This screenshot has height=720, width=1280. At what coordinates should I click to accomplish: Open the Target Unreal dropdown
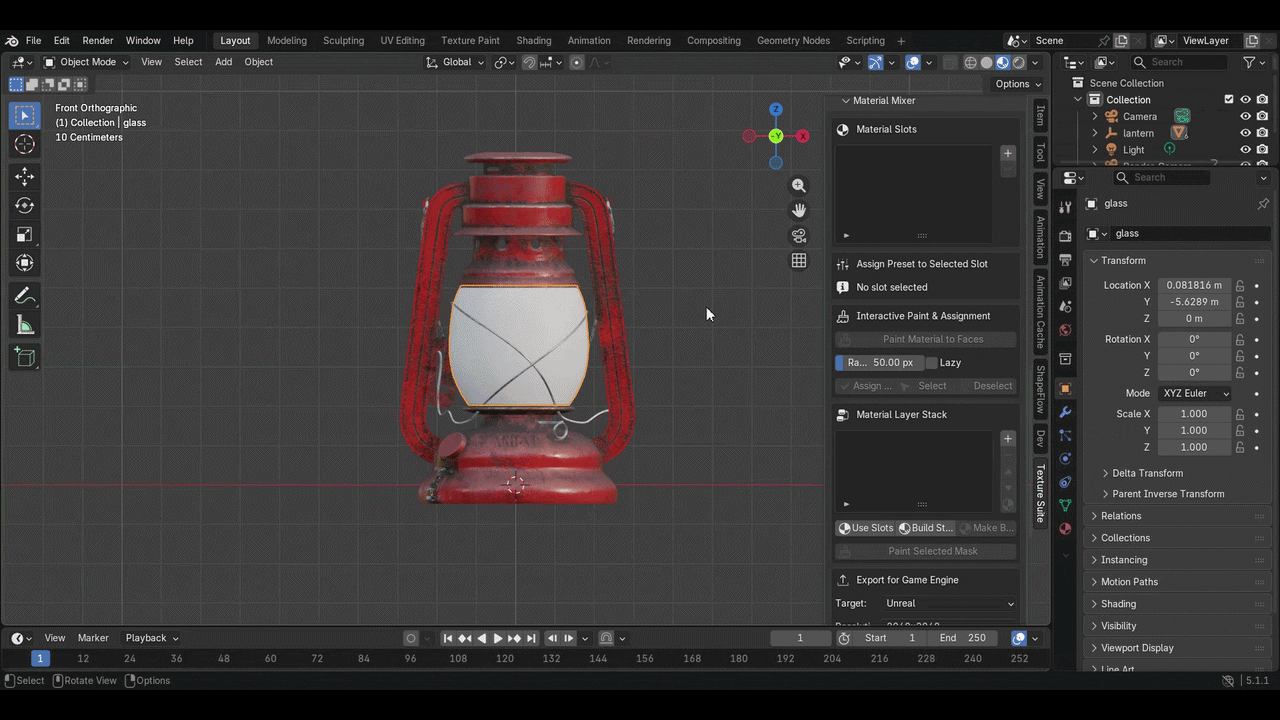pyautogui.click(x=949, y=604)
